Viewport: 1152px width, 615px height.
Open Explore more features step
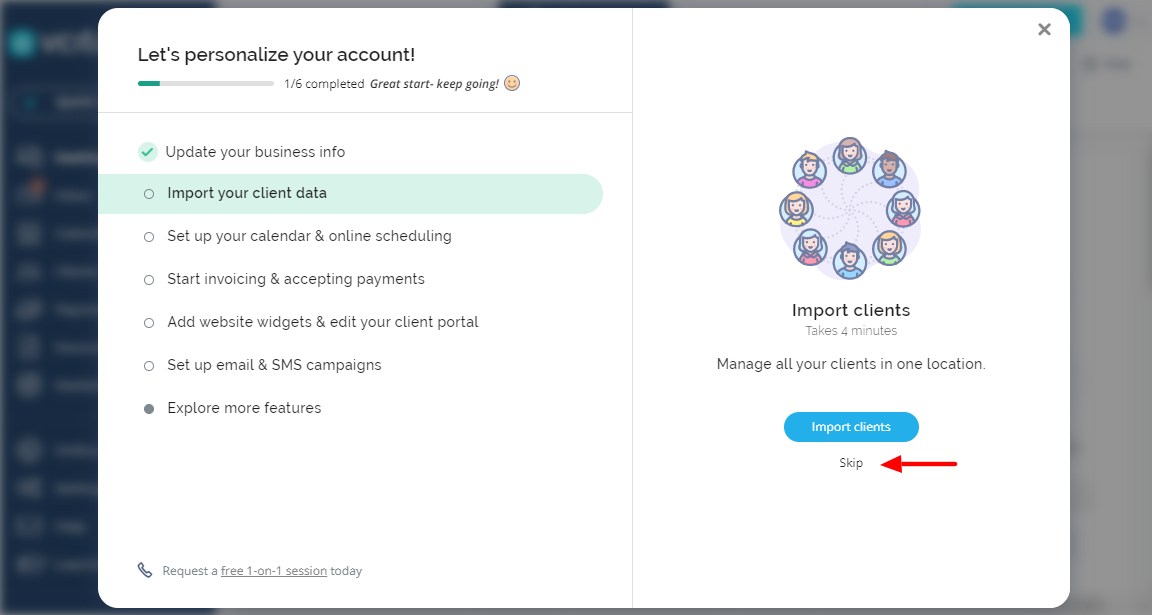coord(244,408)
